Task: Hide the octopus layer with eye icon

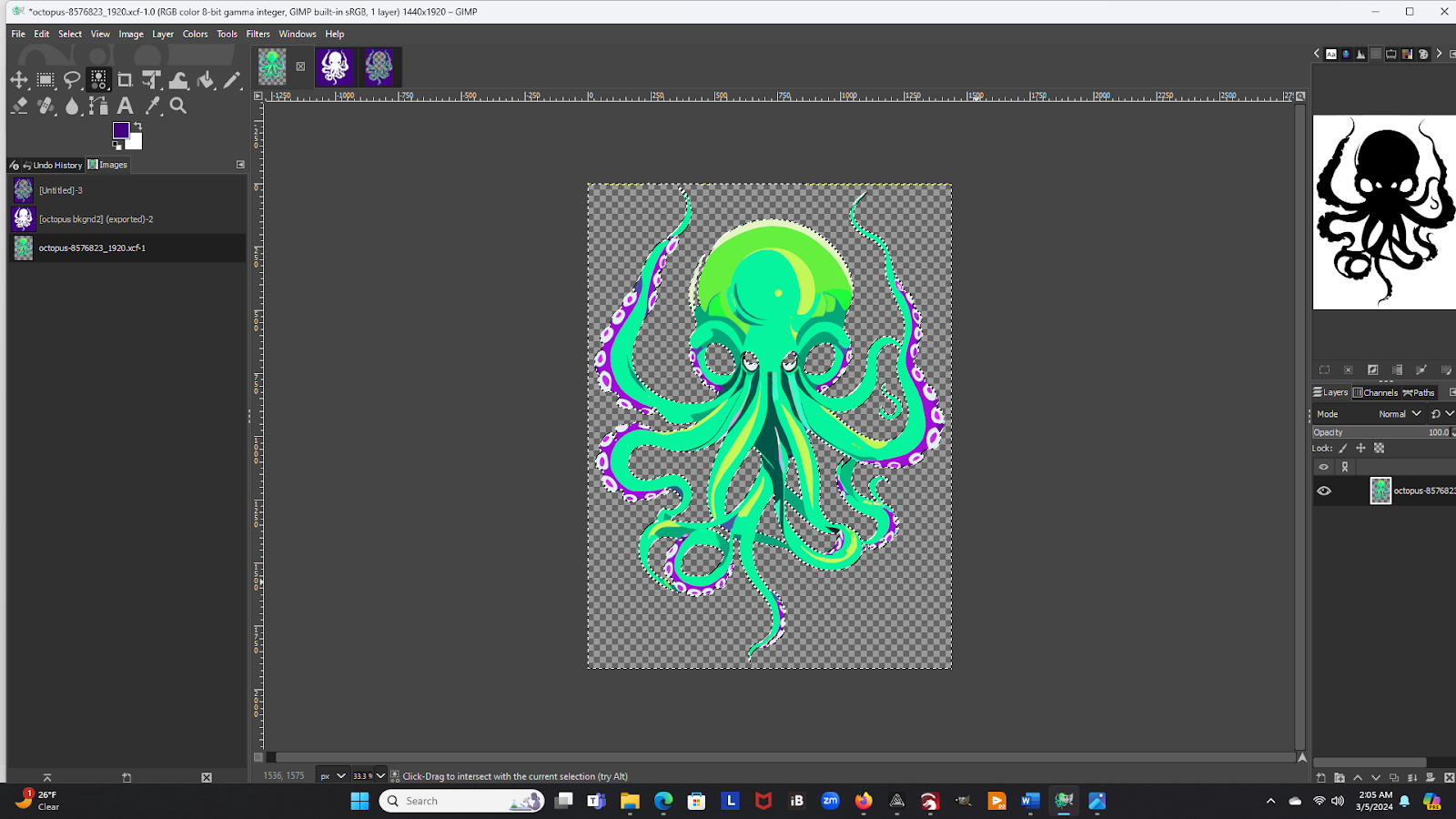Action: point(1324,490)
